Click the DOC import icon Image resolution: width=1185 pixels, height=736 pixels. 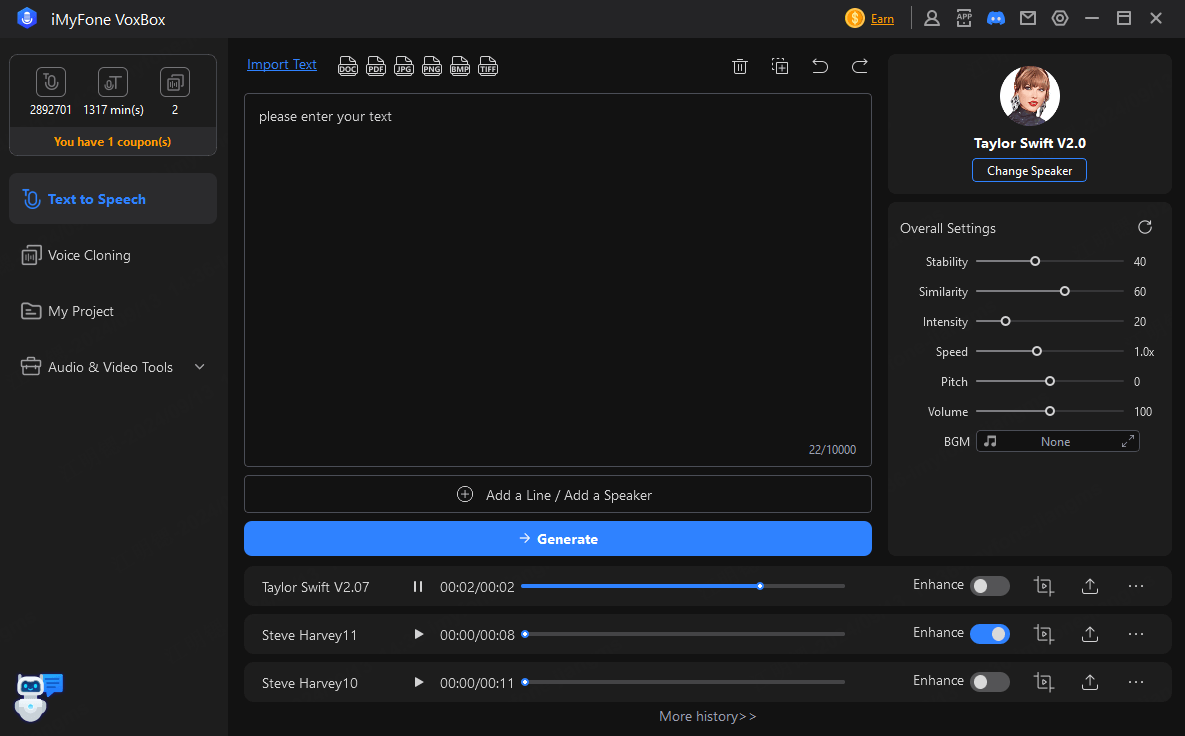348,66
